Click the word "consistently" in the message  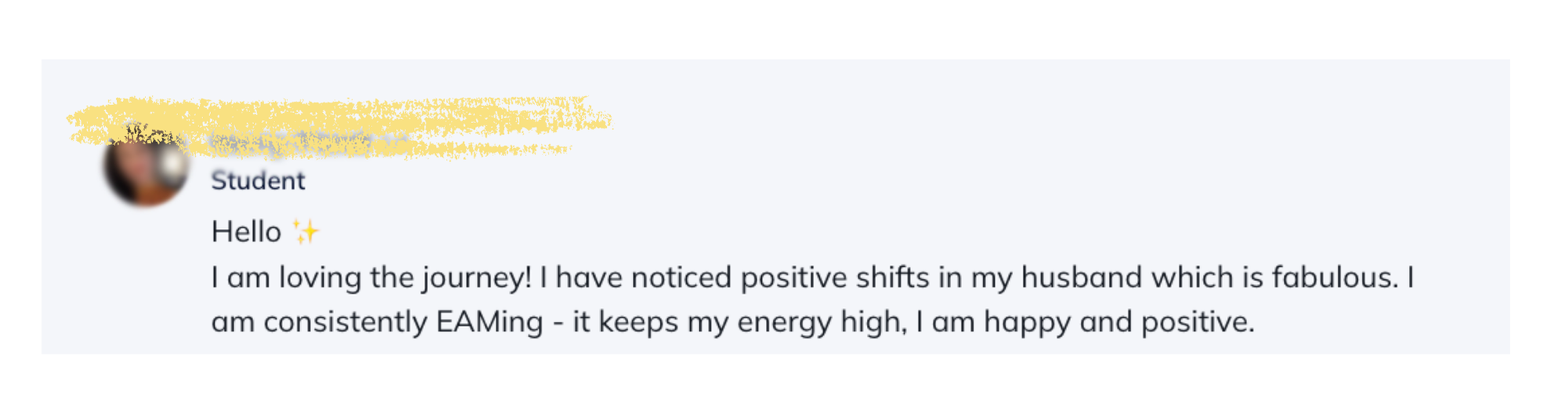(345, 322)
